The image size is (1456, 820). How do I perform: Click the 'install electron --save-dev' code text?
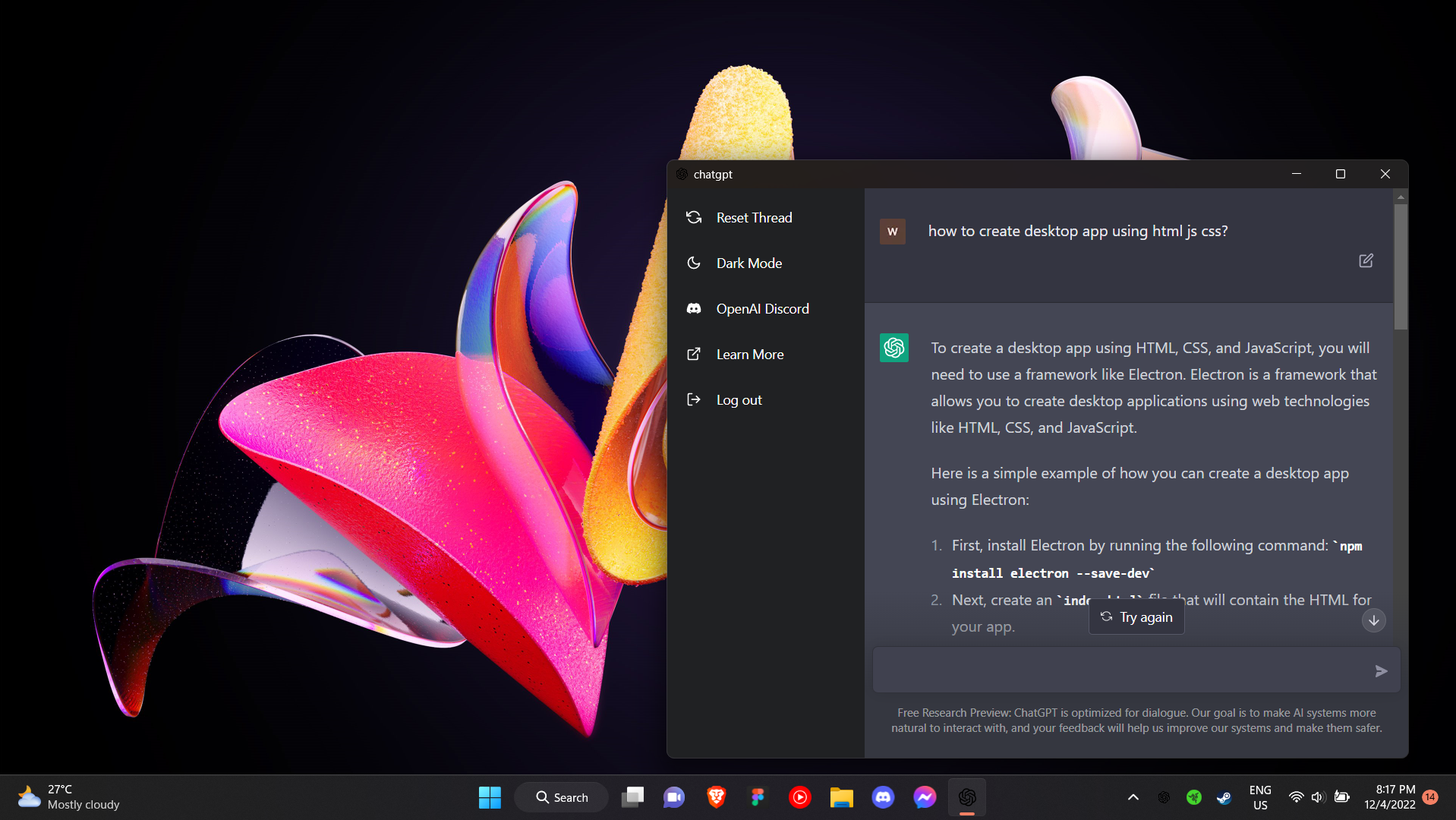1053,573
